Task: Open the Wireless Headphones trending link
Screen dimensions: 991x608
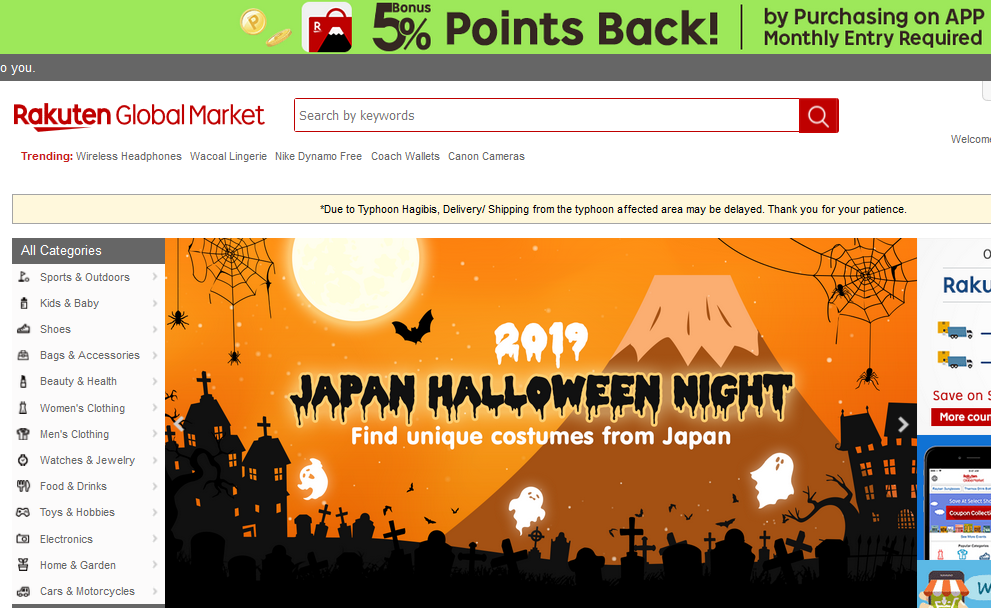Action: coord(128,156)
